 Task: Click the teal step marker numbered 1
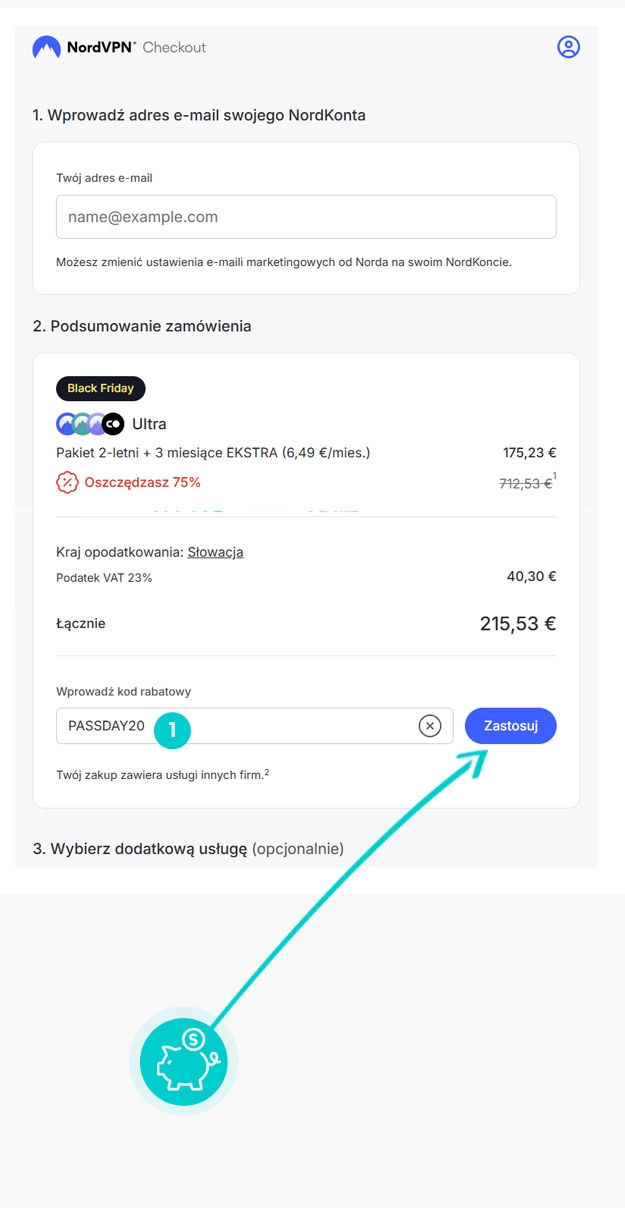[x=172, y=731]
